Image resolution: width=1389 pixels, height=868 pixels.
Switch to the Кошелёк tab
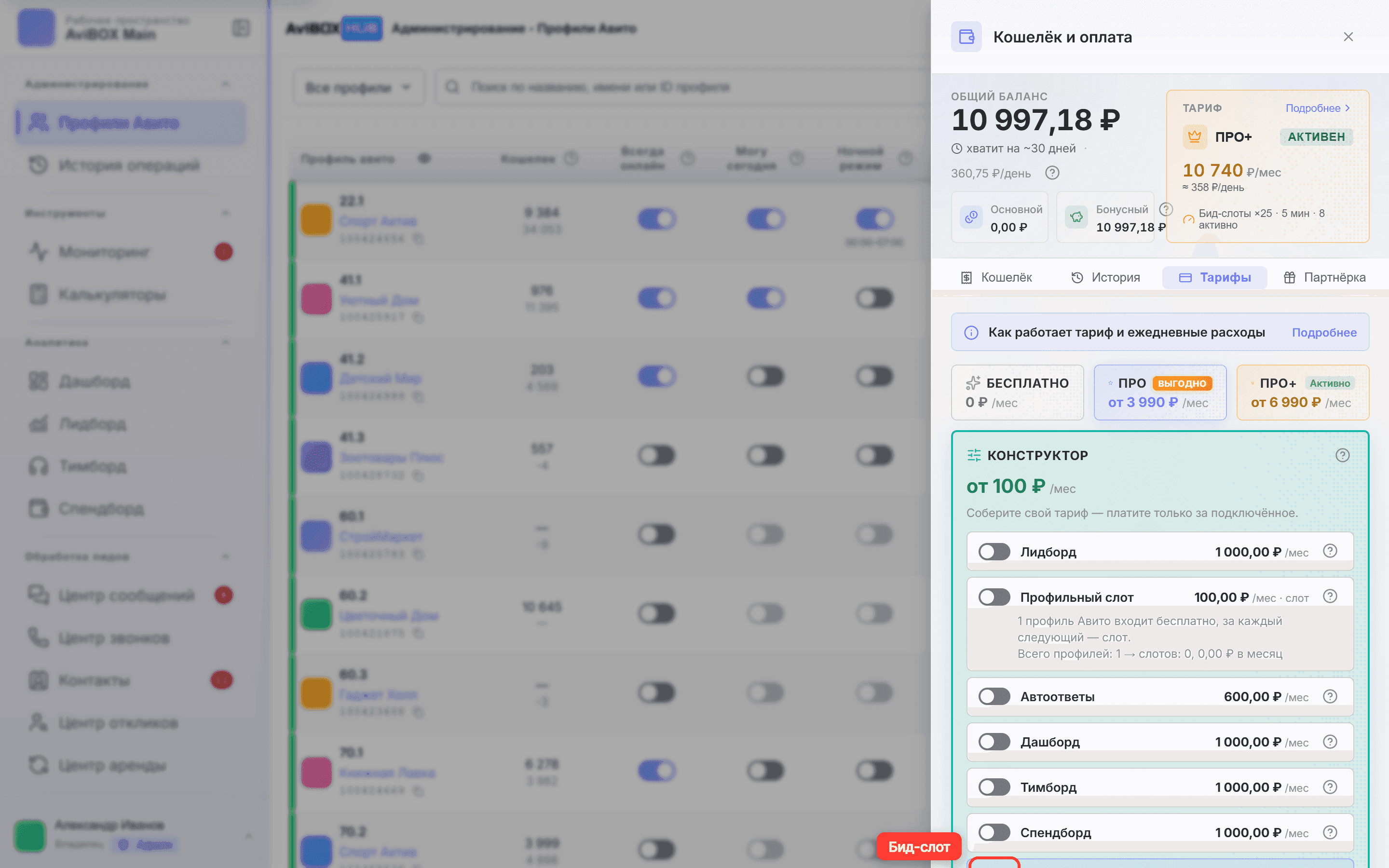996,278
